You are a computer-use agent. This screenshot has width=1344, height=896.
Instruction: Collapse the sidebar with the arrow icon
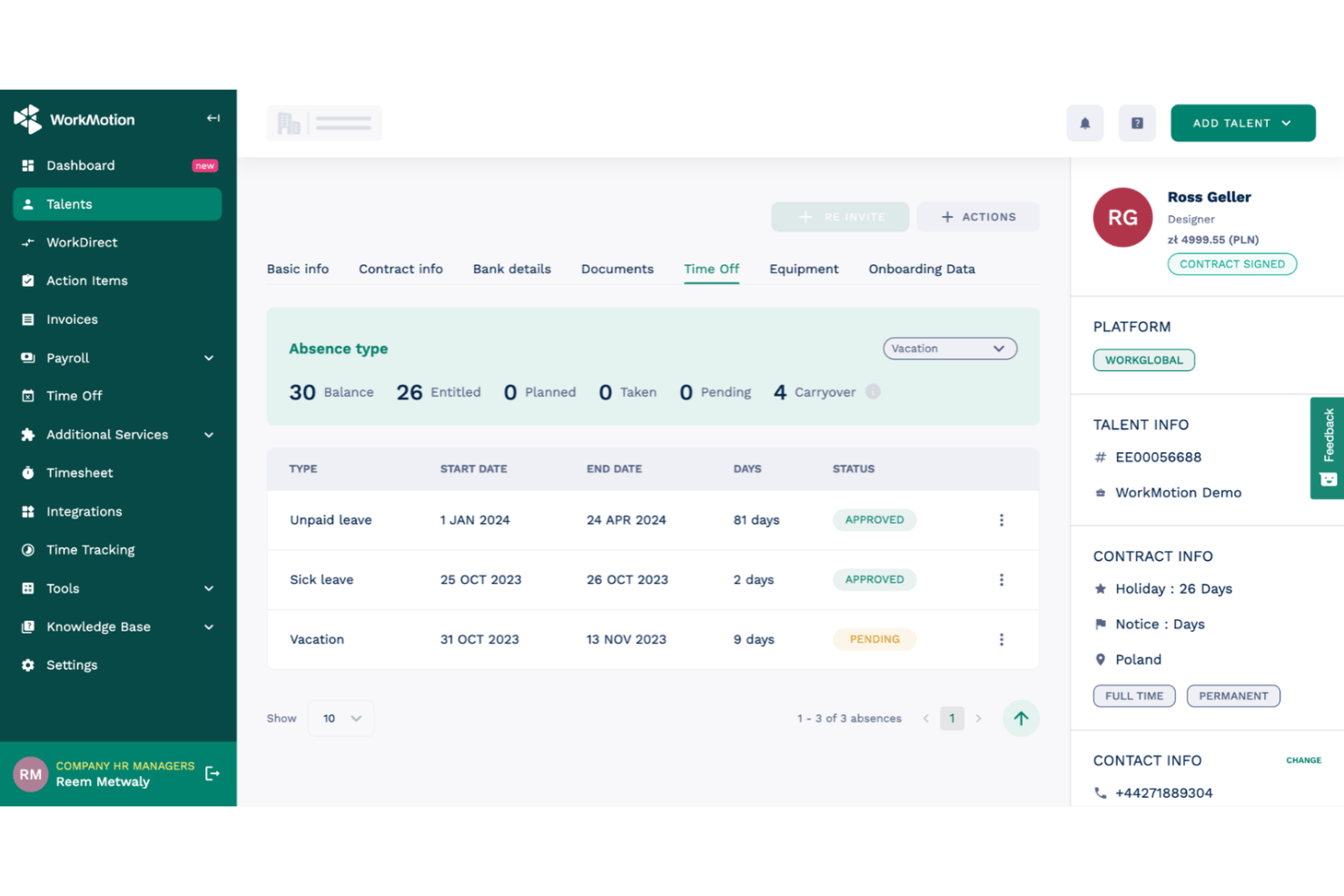(x=212, y=118)
